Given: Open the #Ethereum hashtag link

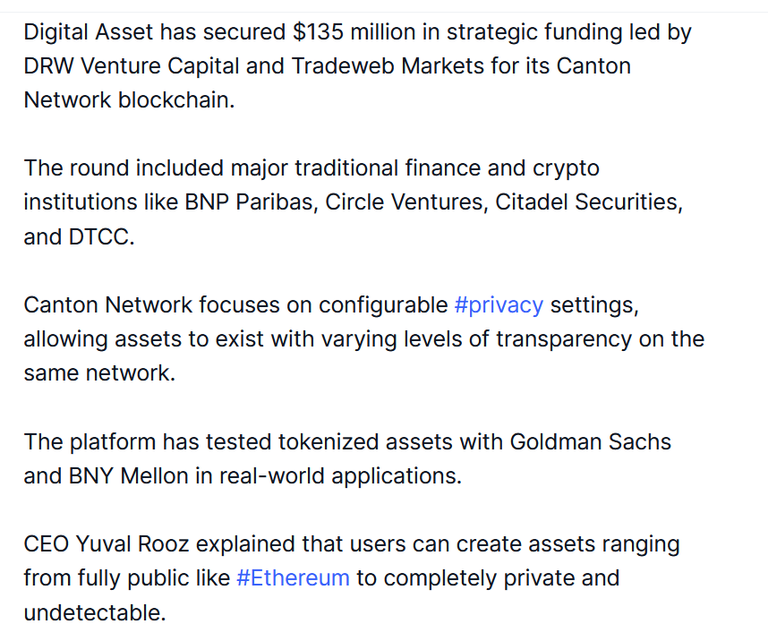Looking at the screenshot, I should click(293, 578).
